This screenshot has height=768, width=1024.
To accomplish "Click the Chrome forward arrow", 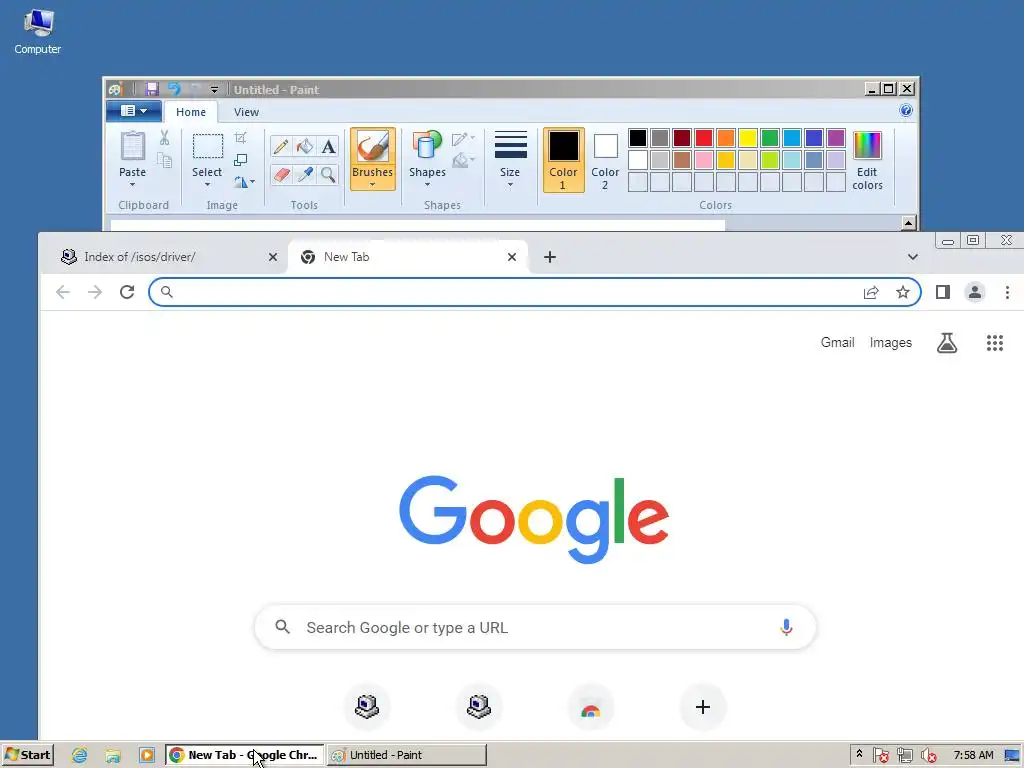I will click(x=95, y=292).
